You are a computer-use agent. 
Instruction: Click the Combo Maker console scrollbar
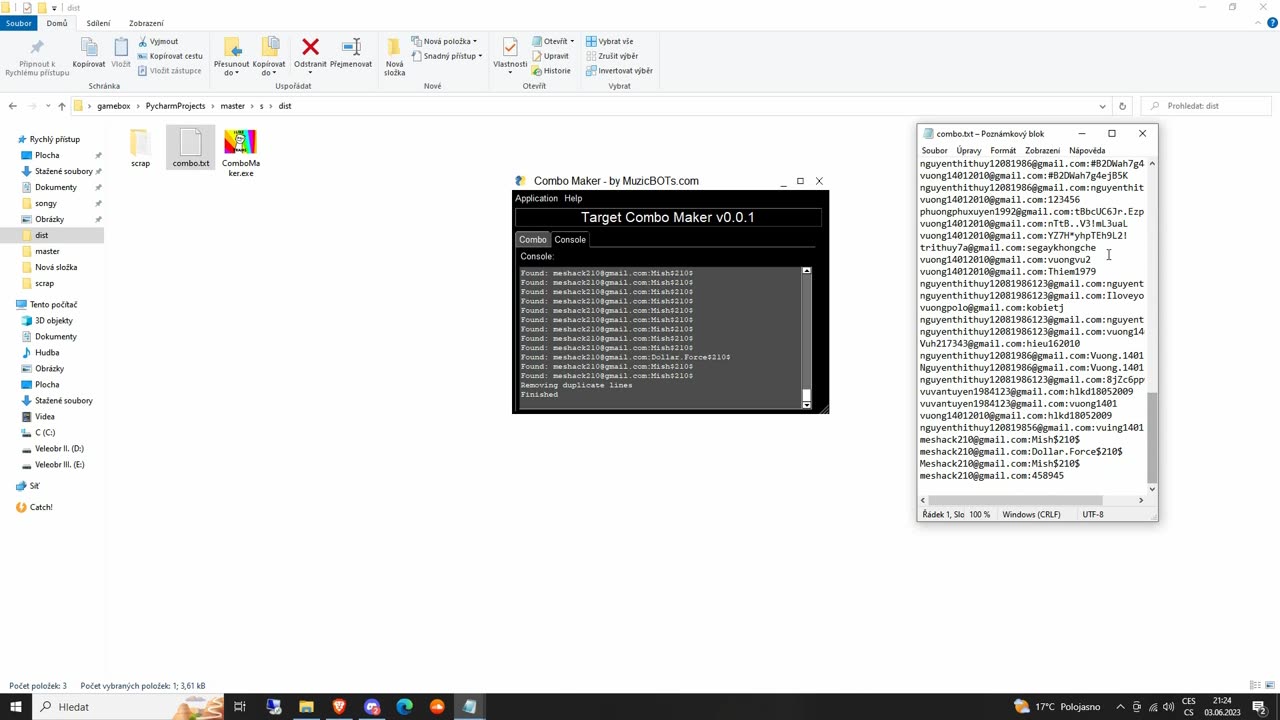806,337
